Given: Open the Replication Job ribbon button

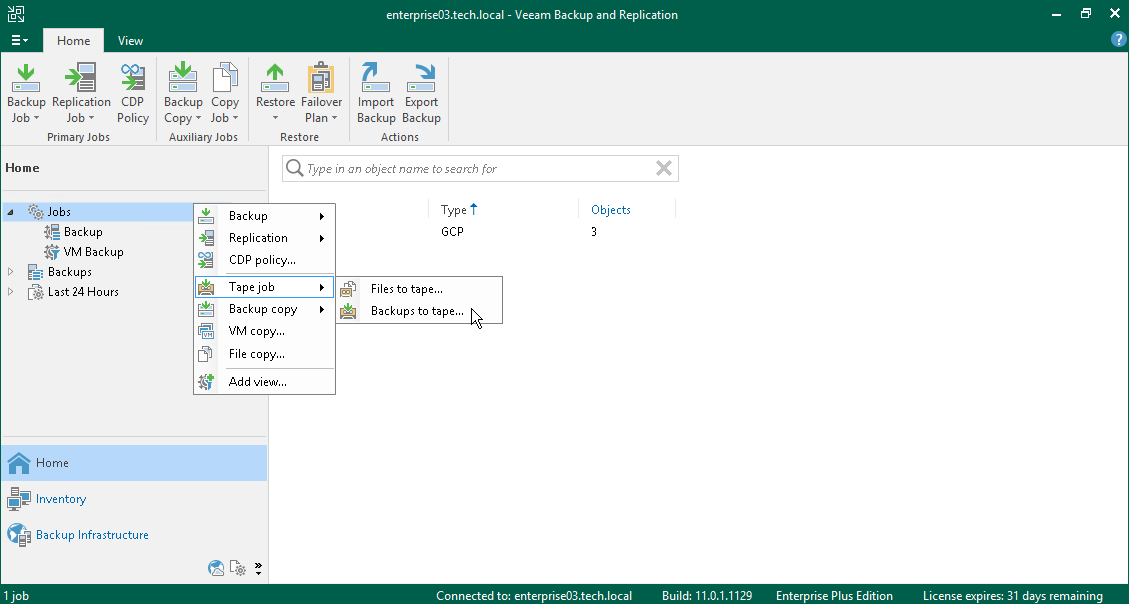Looking at the screenshot, I should coord(81,94).
